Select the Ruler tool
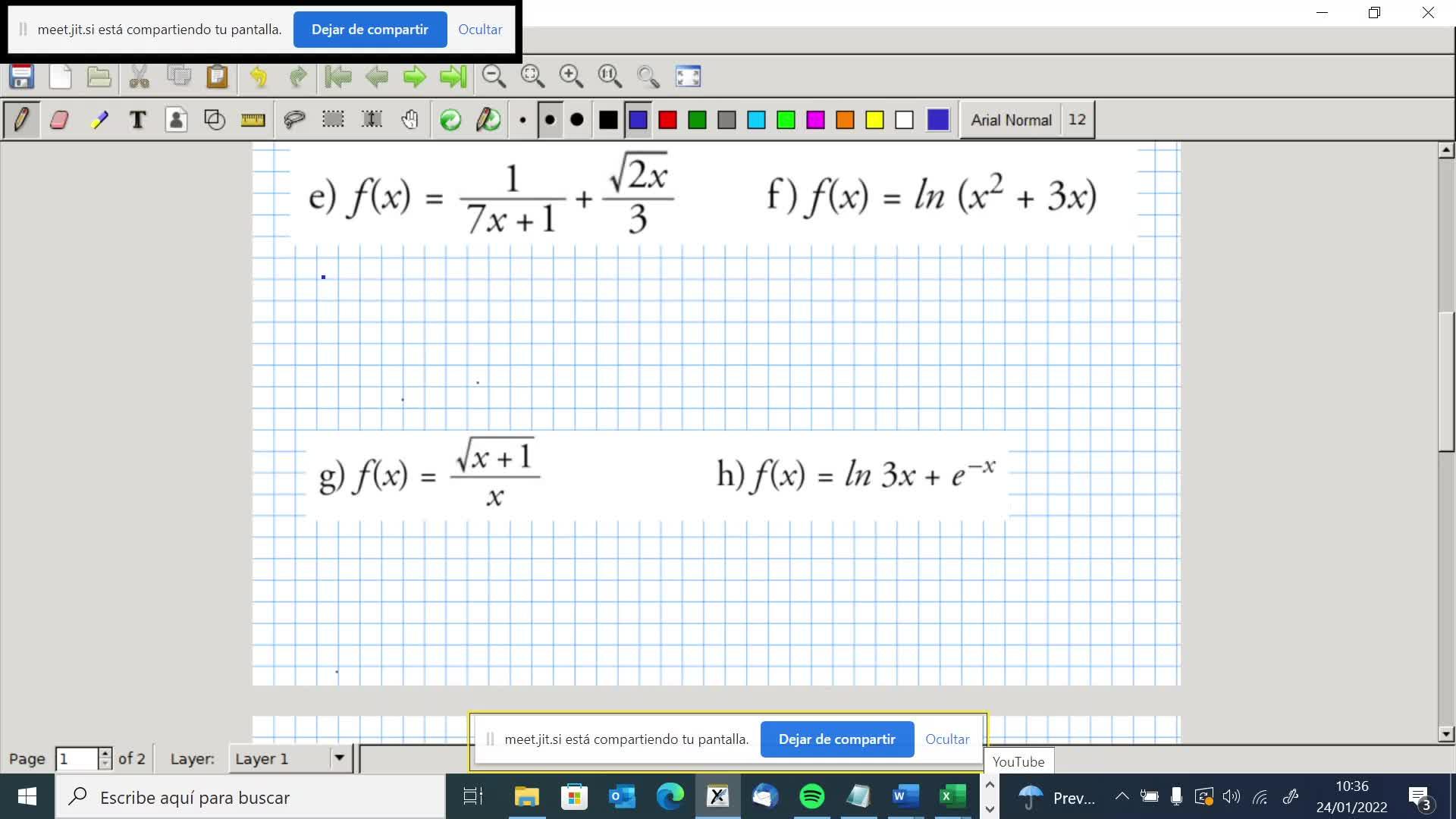The height and width of the screenshot is (819, 1456). [x=253, y=120]
